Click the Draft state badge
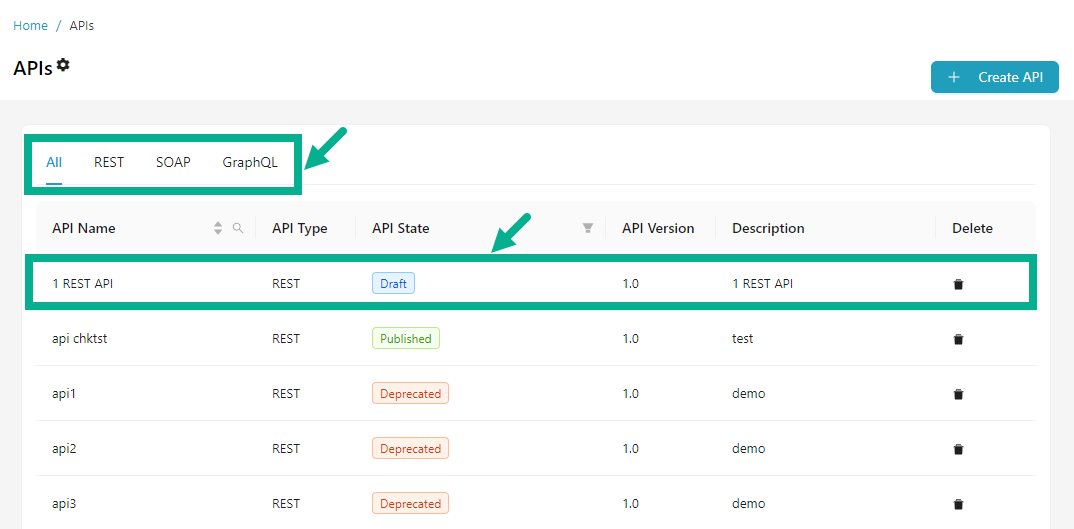This screenshot has width=1074, height=529. [393, 284]
